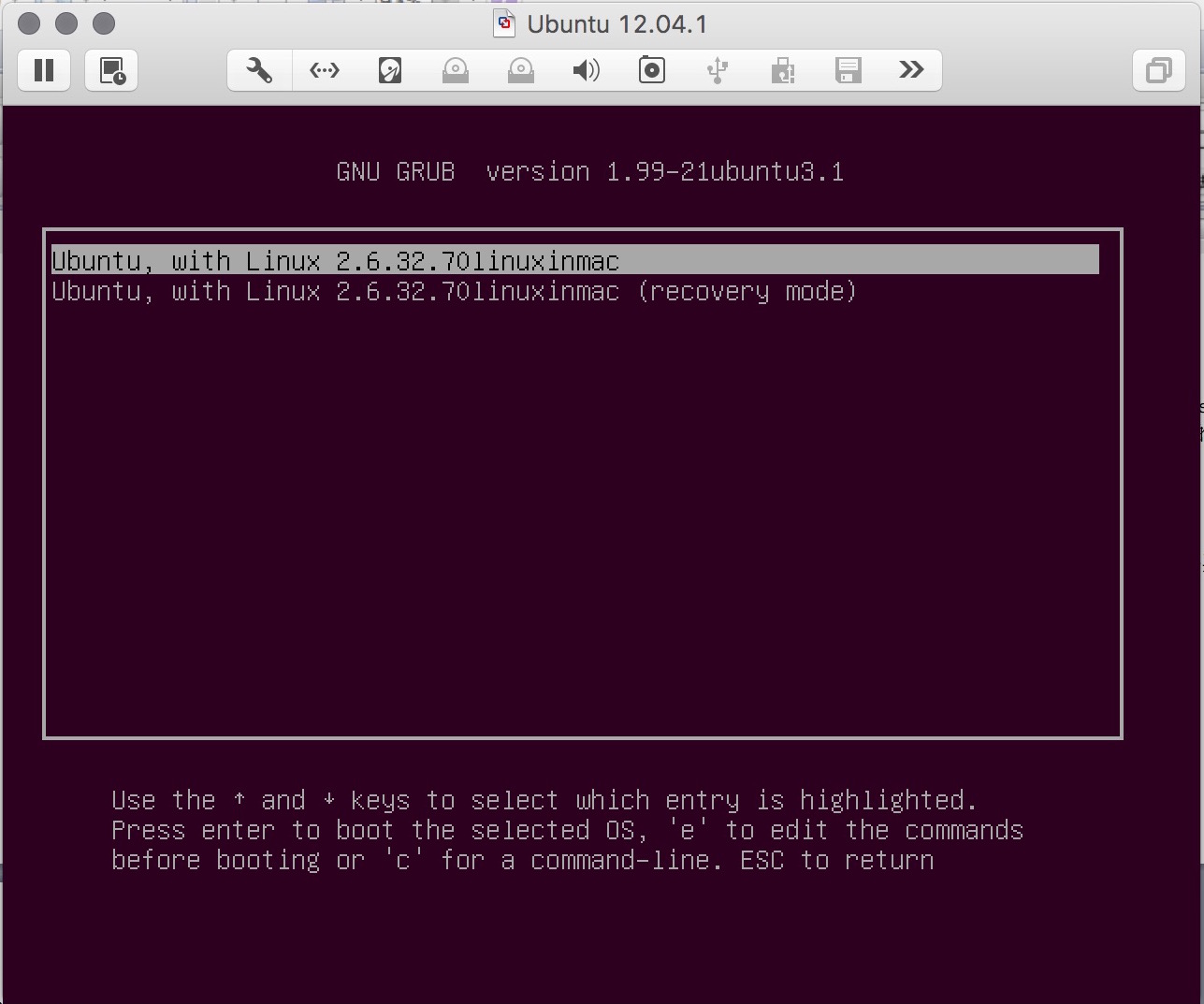Screen dimensions: 1204x1004
Task: Pause the virtual machine
Action: tap(44, 70)
